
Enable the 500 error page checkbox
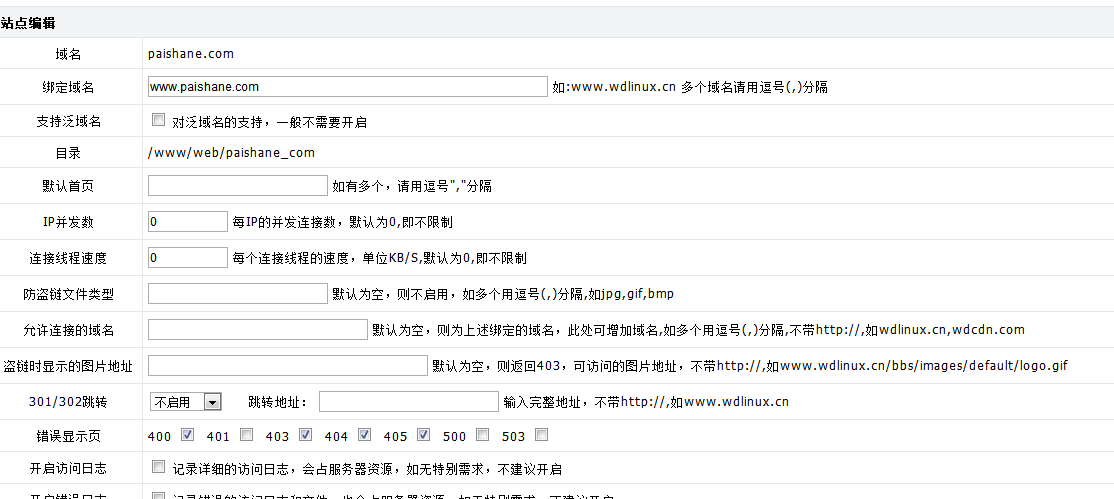click(482, 435)
